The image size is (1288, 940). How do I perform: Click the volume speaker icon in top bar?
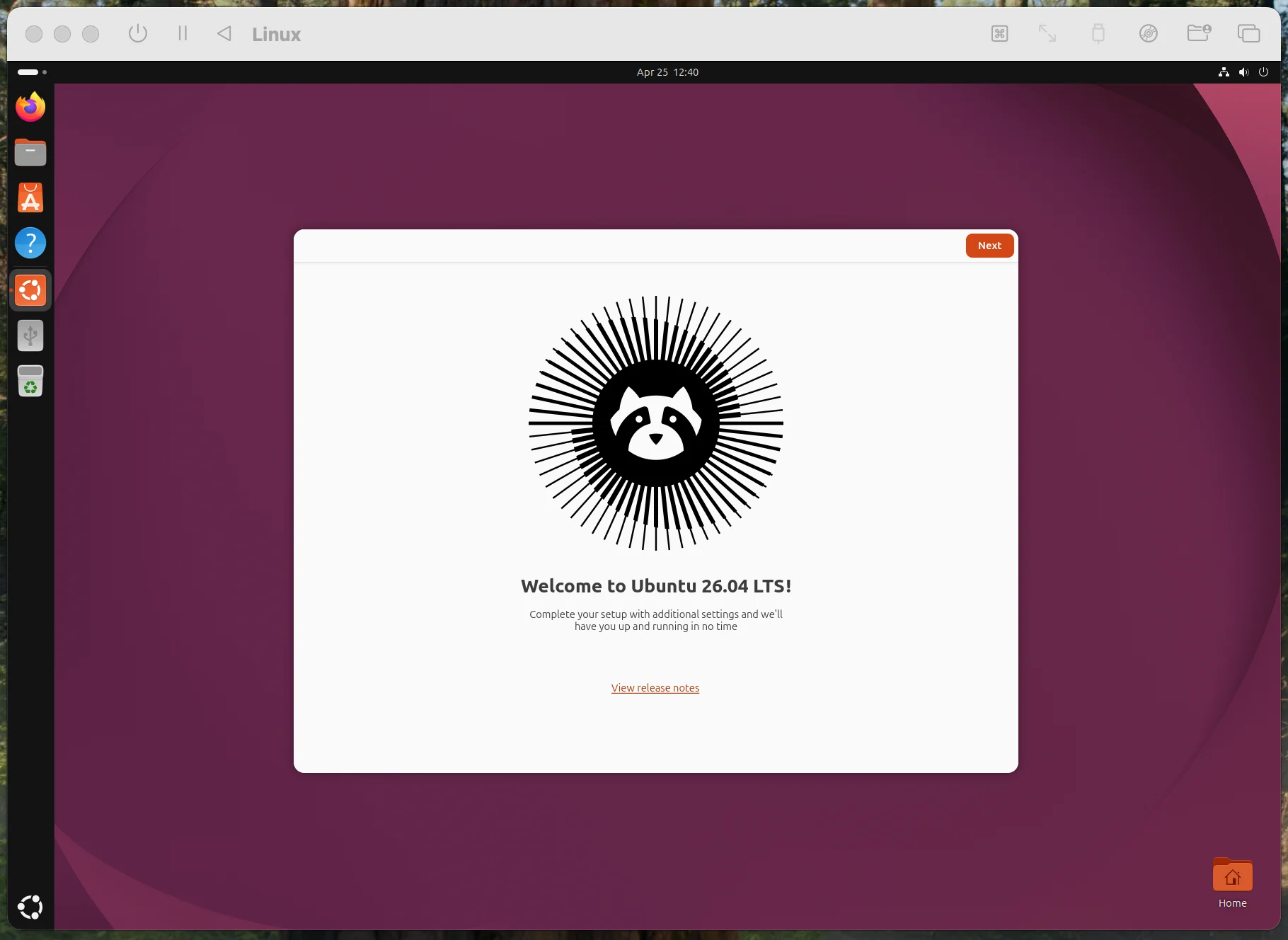(1243, 72)
